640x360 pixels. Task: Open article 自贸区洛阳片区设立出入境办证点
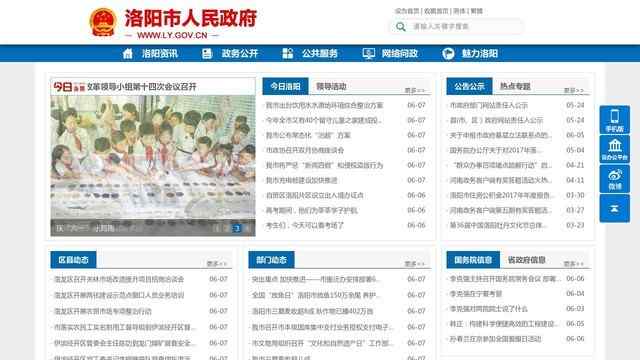tap(314, 195)
